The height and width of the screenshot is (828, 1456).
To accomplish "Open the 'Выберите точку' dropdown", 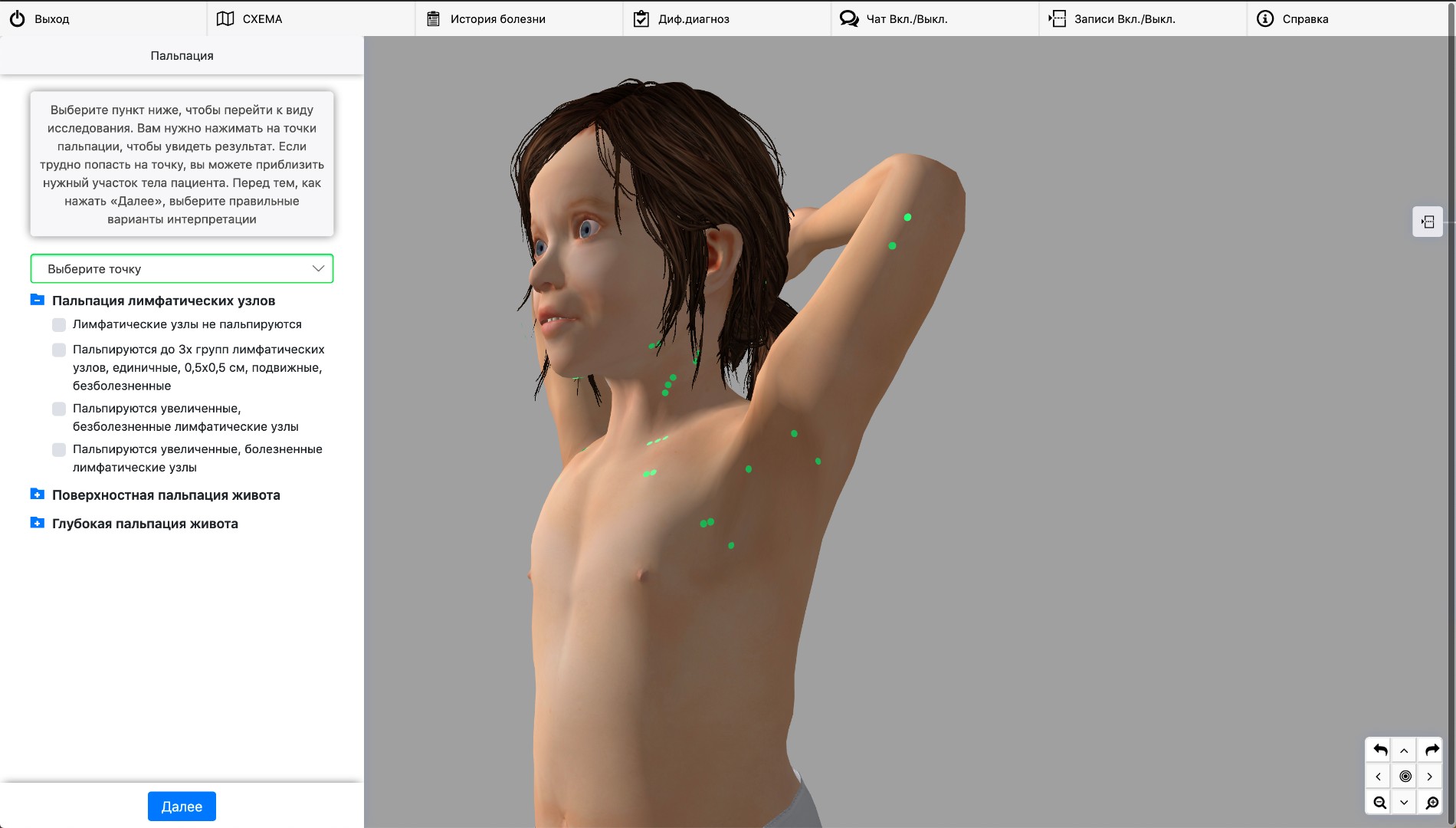I will (182, 269).
